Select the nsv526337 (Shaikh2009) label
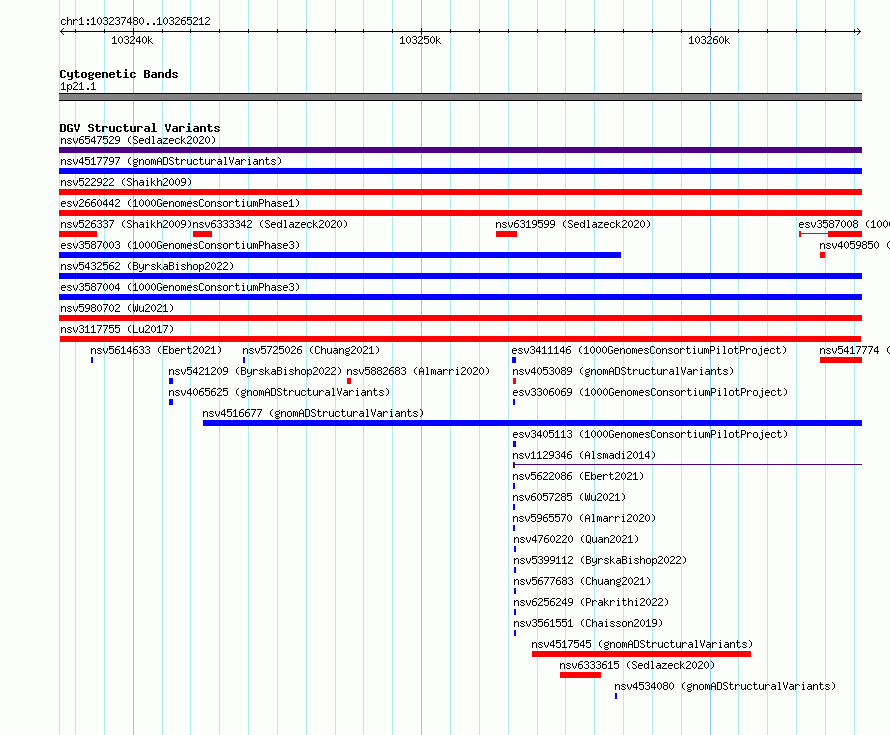890x735 pixels. pos(126,224)
